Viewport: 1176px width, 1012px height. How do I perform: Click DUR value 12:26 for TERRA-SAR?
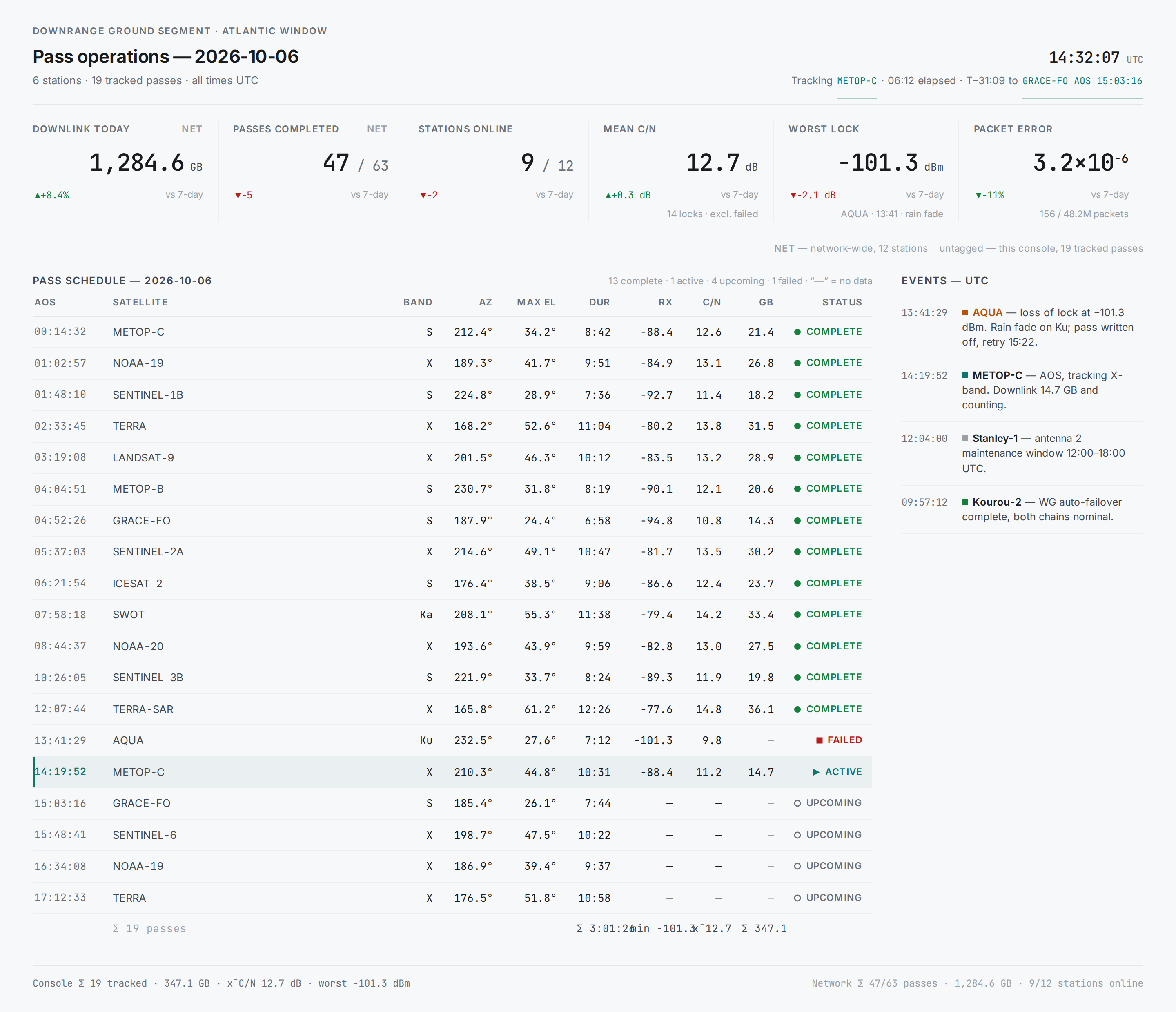click(594, 709)
